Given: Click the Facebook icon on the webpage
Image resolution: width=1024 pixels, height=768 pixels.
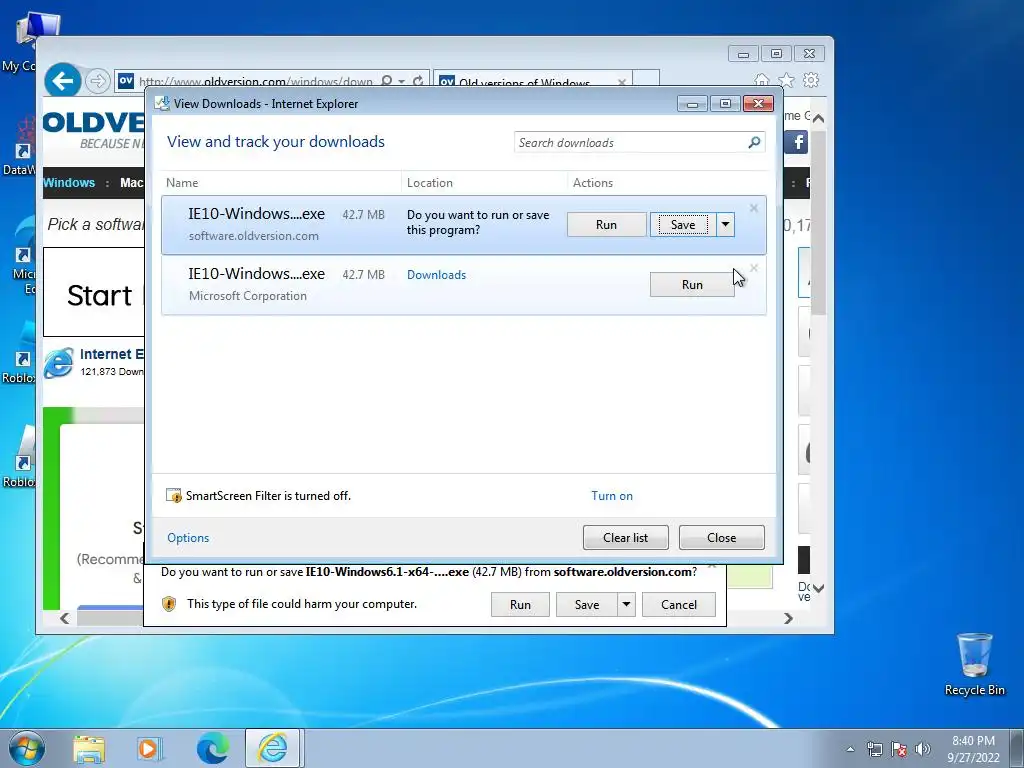Looking at the screenshot, I should [797, 142].
